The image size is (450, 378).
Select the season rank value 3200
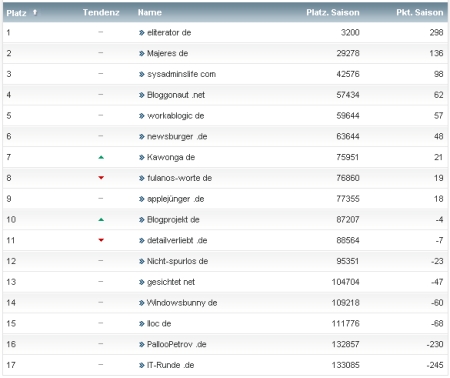pos(350,33)
